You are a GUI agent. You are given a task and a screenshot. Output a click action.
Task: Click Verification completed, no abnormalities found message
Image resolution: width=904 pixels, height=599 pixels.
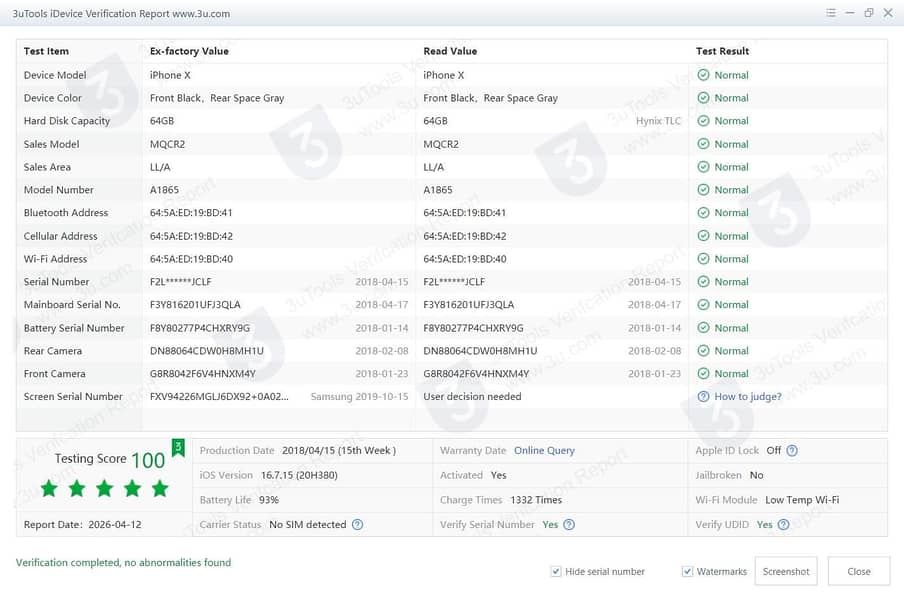point(123,563)
